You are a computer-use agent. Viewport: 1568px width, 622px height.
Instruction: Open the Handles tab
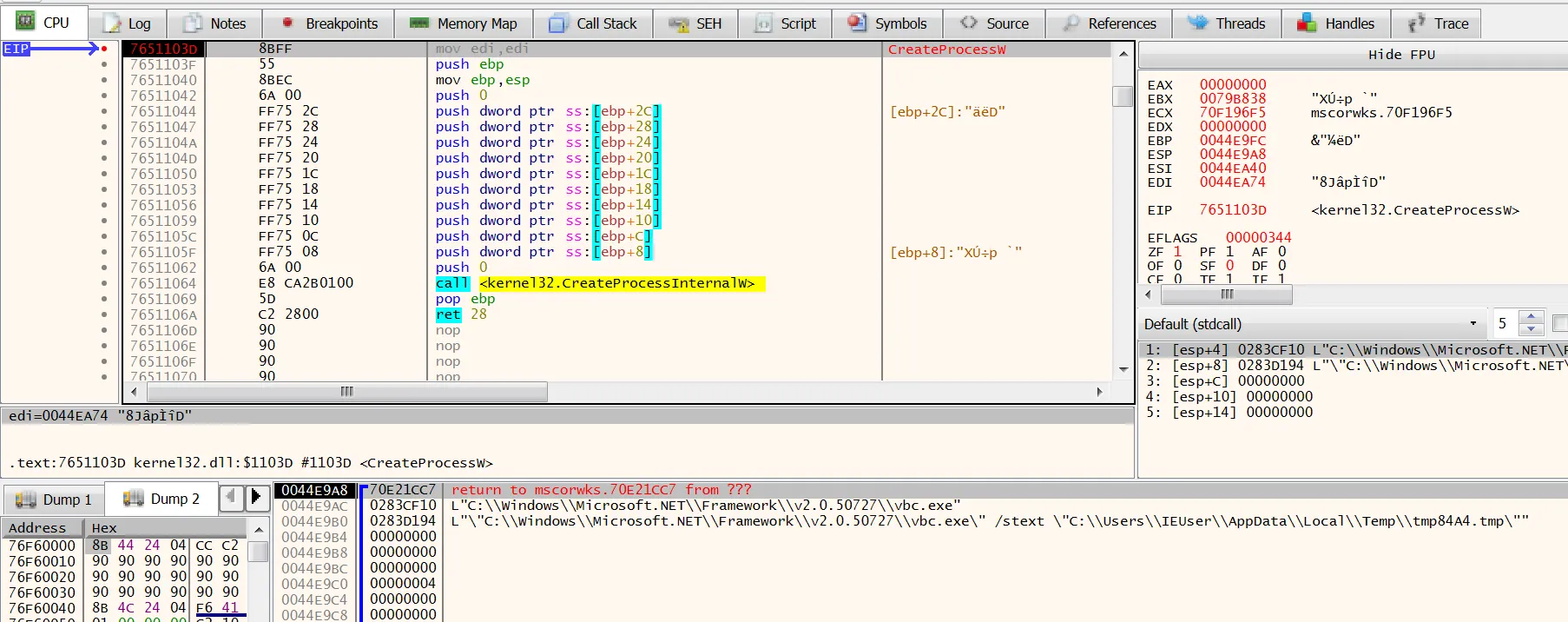point(1336,23)
